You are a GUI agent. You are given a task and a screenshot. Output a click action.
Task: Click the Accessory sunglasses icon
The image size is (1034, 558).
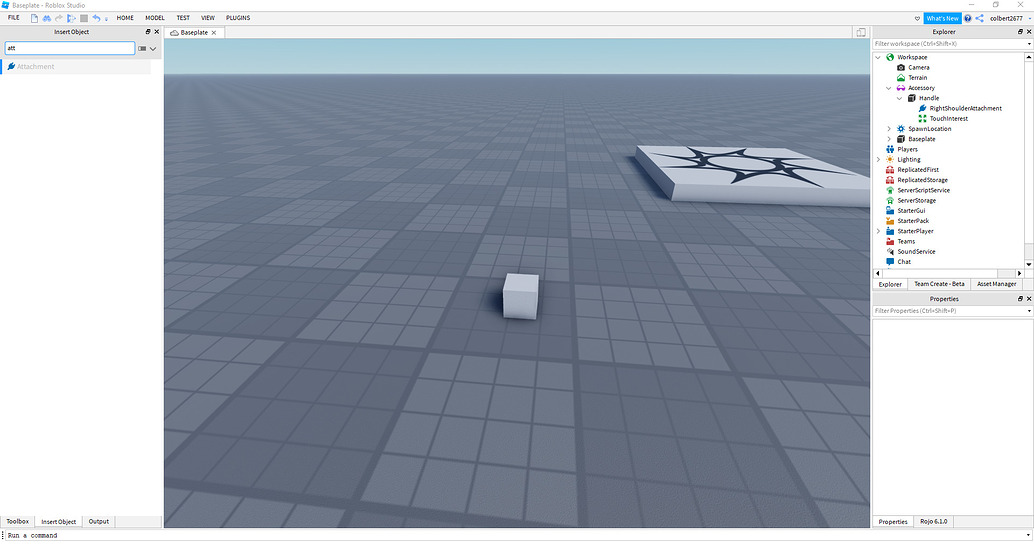click(x=901, y=88)
